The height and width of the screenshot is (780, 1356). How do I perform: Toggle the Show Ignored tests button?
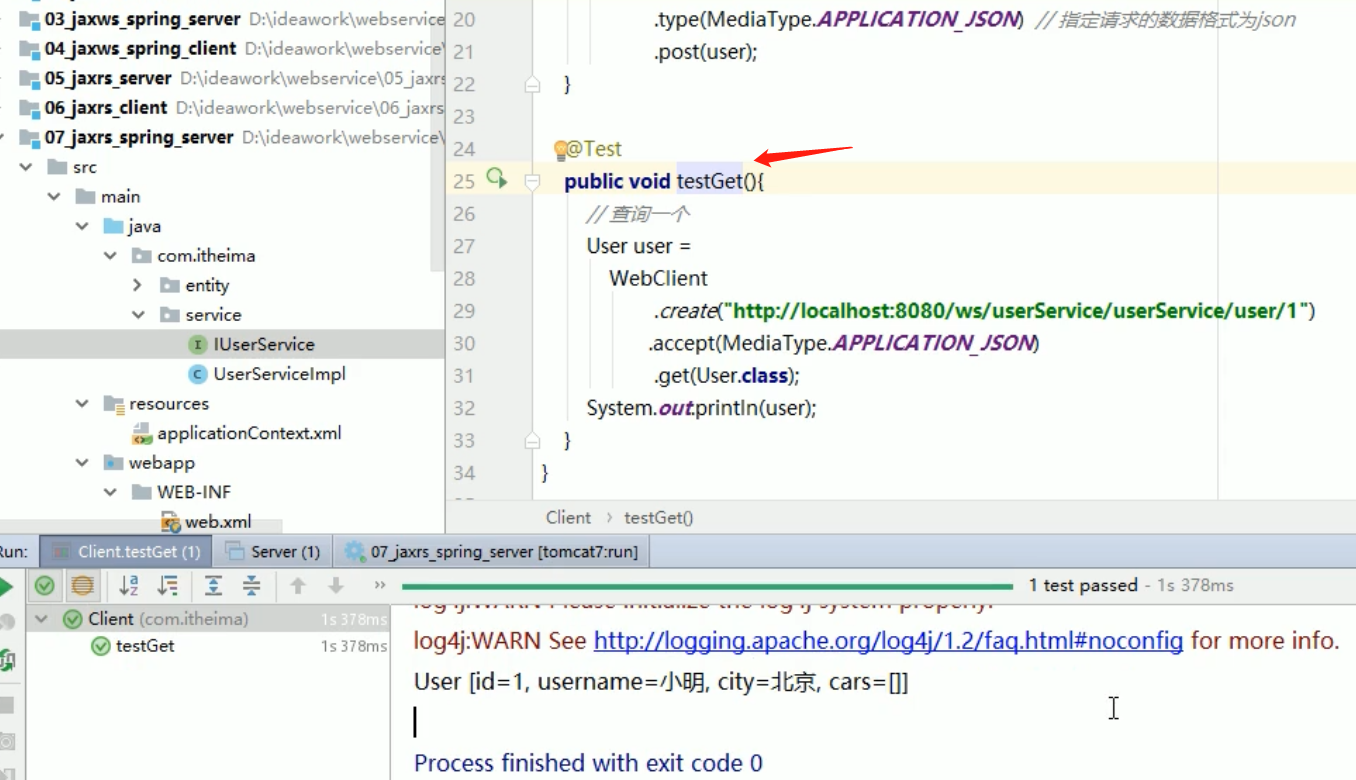tap(82, 586)
